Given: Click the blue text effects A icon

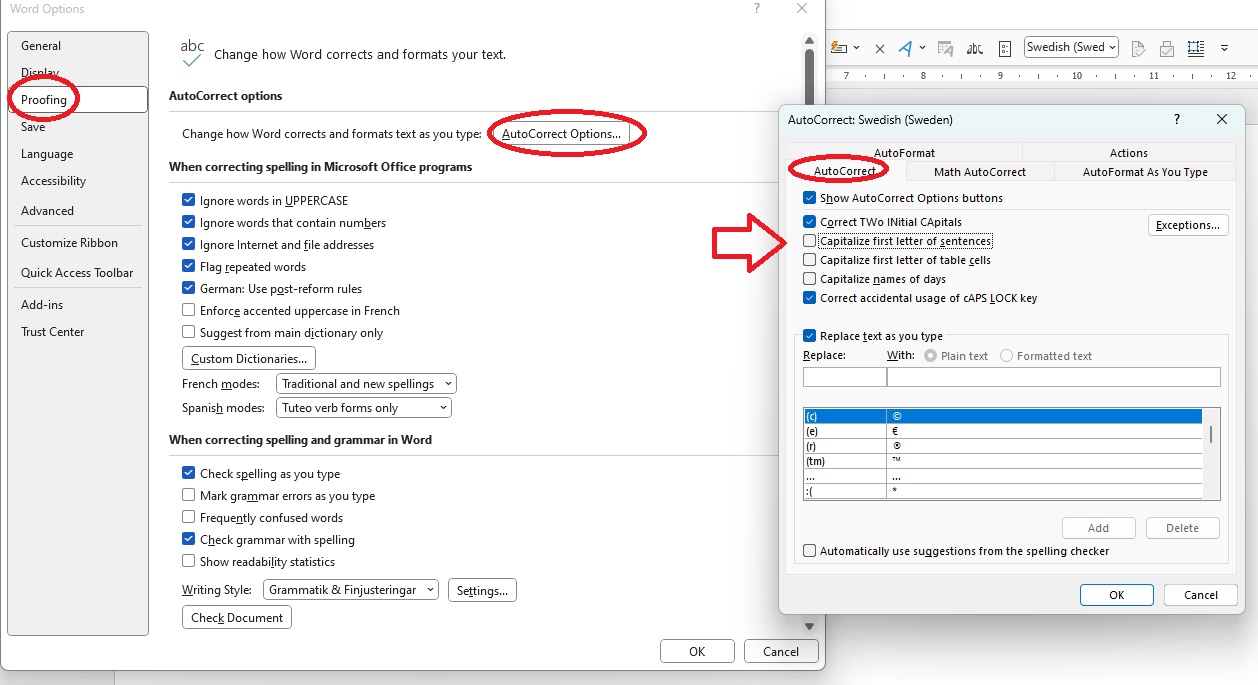Looking at the screenshot, I should [x=905, y=48].
